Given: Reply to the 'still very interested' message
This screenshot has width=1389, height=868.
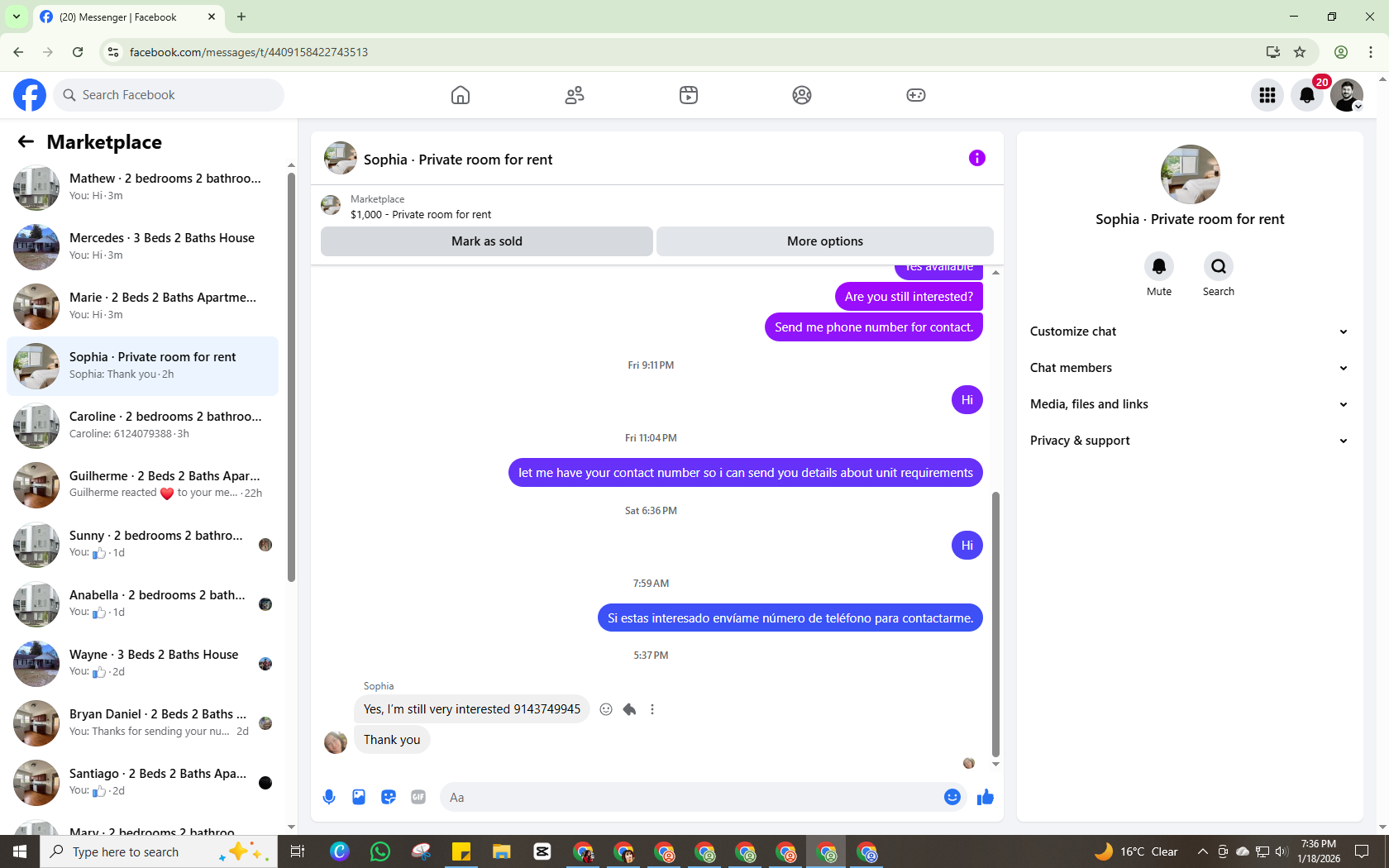Looking at the screenshot, I should 629,709.
